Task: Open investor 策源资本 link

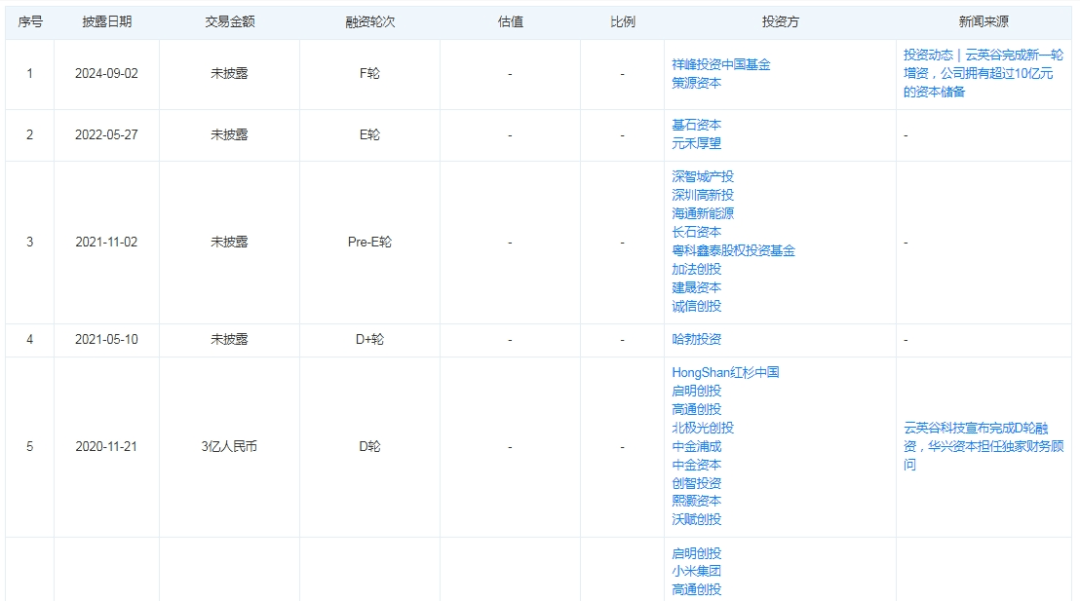Action: (x=696, y=83)
